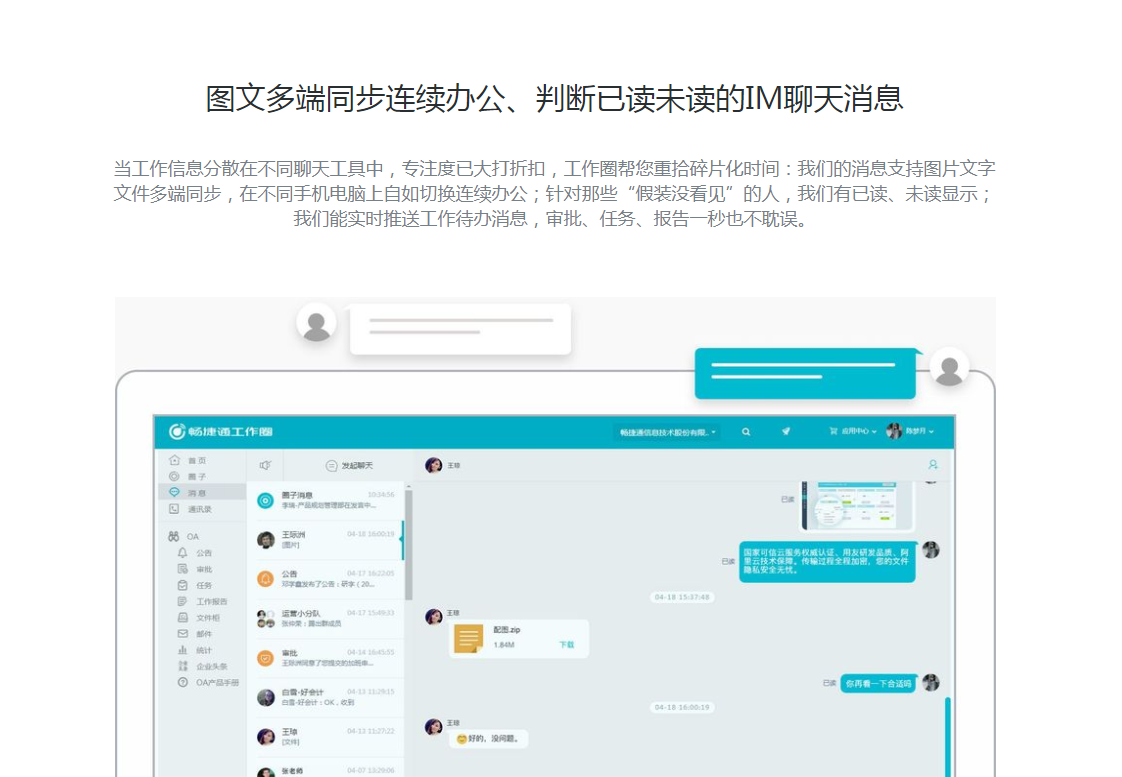Select the 消息 messages item in sidebar
The width and height of the screenshot is (1122, 777).
pos(203,492)
